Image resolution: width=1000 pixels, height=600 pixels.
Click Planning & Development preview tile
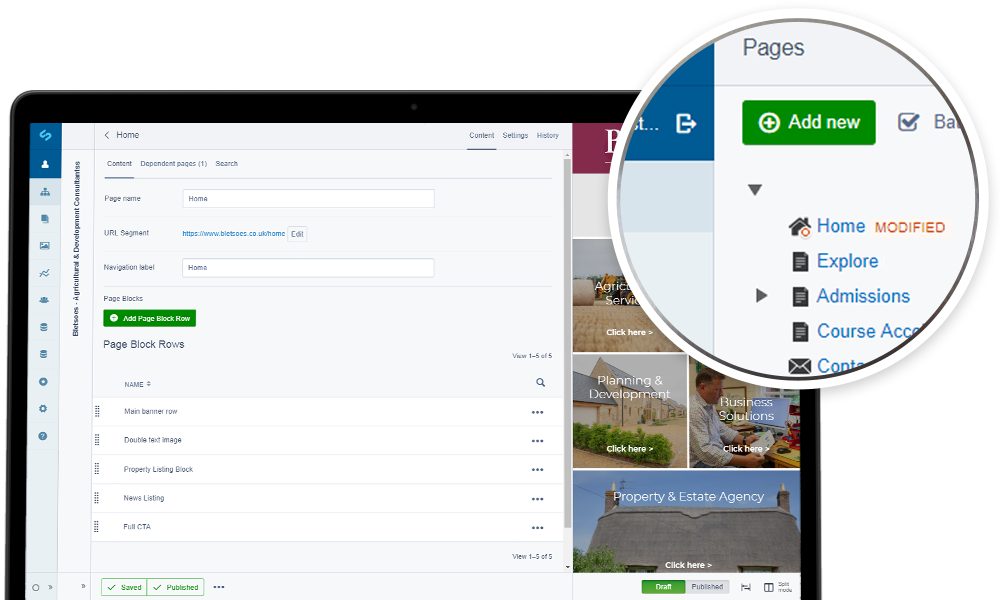[x=629, y=411]
